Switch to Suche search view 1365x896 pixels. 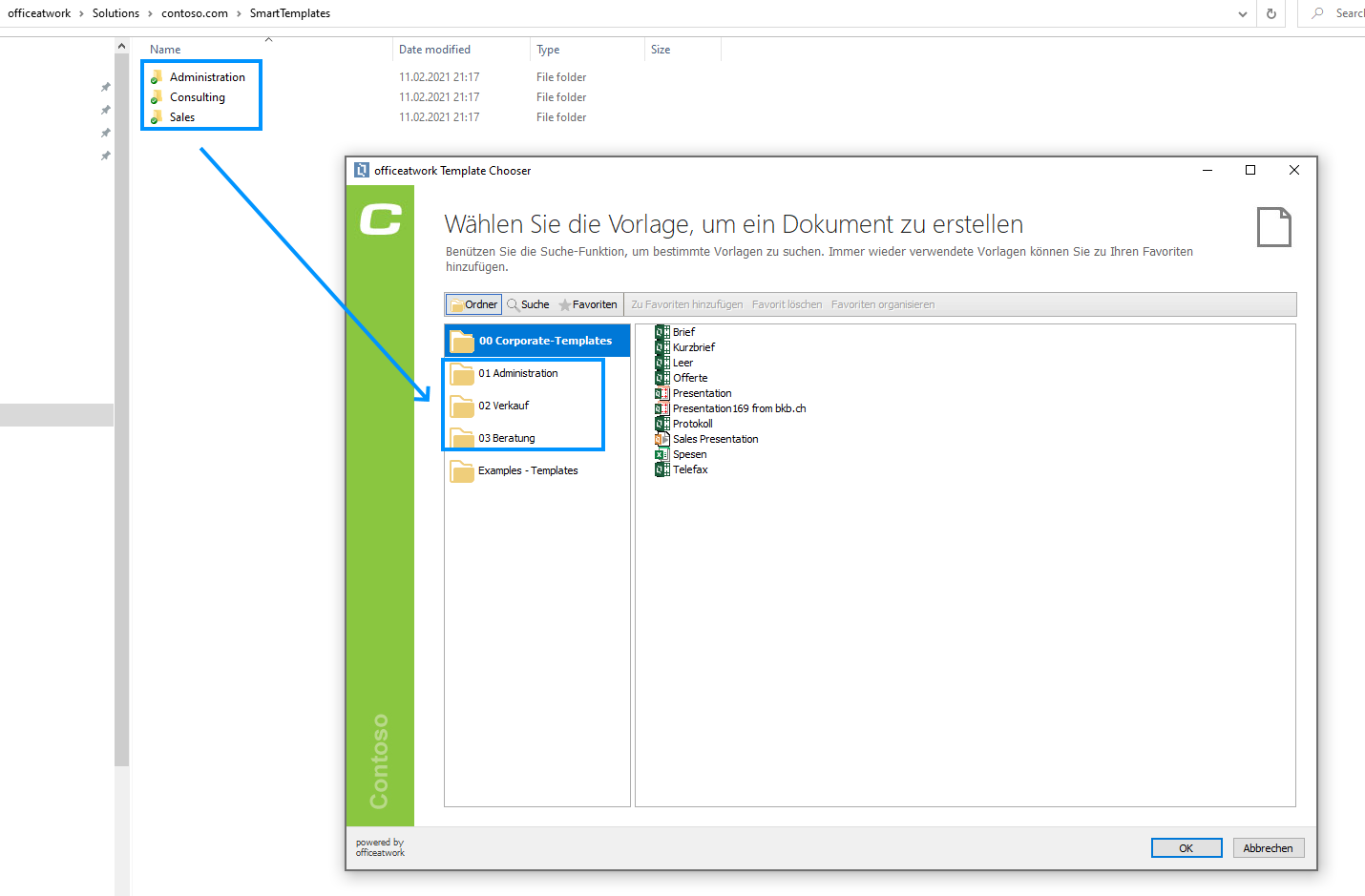(x=528, y=304)
